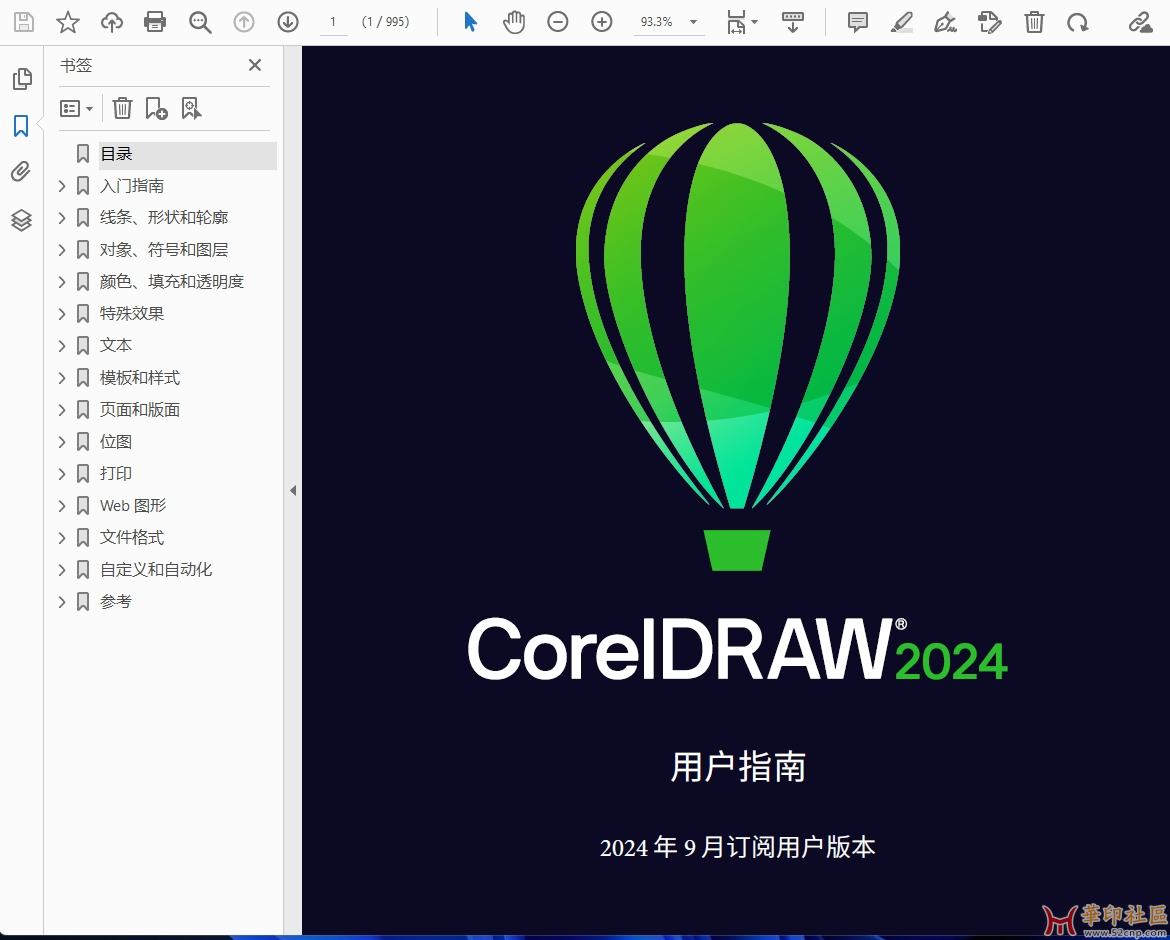Open the Print dialog icon
This screenshot has height=940, width=1170.
click(155, 22)
